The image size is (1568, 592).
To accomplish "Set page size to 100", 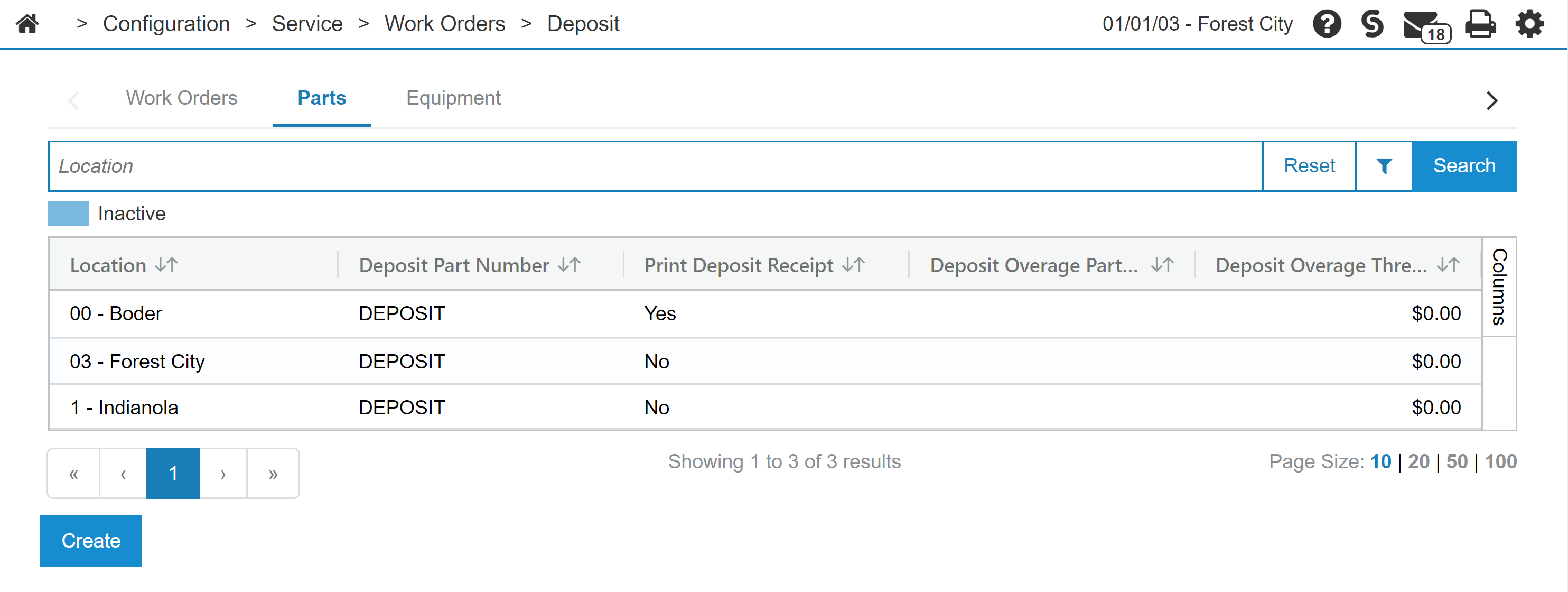I will [x=1500, y=461].
